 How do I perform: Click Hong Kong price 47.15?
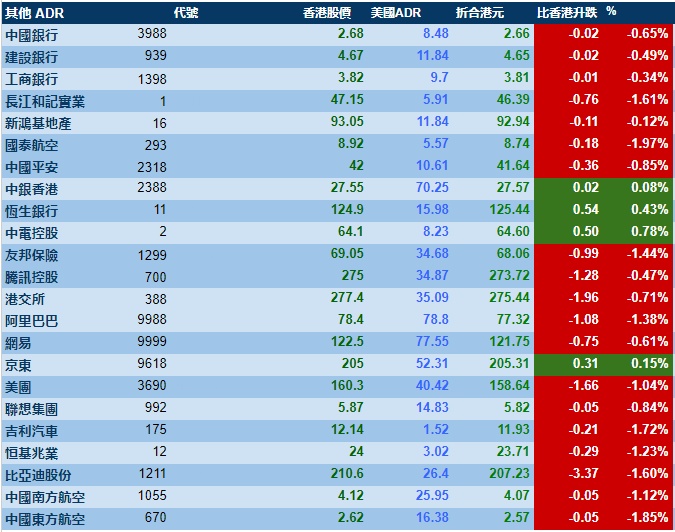pos(347,99)
